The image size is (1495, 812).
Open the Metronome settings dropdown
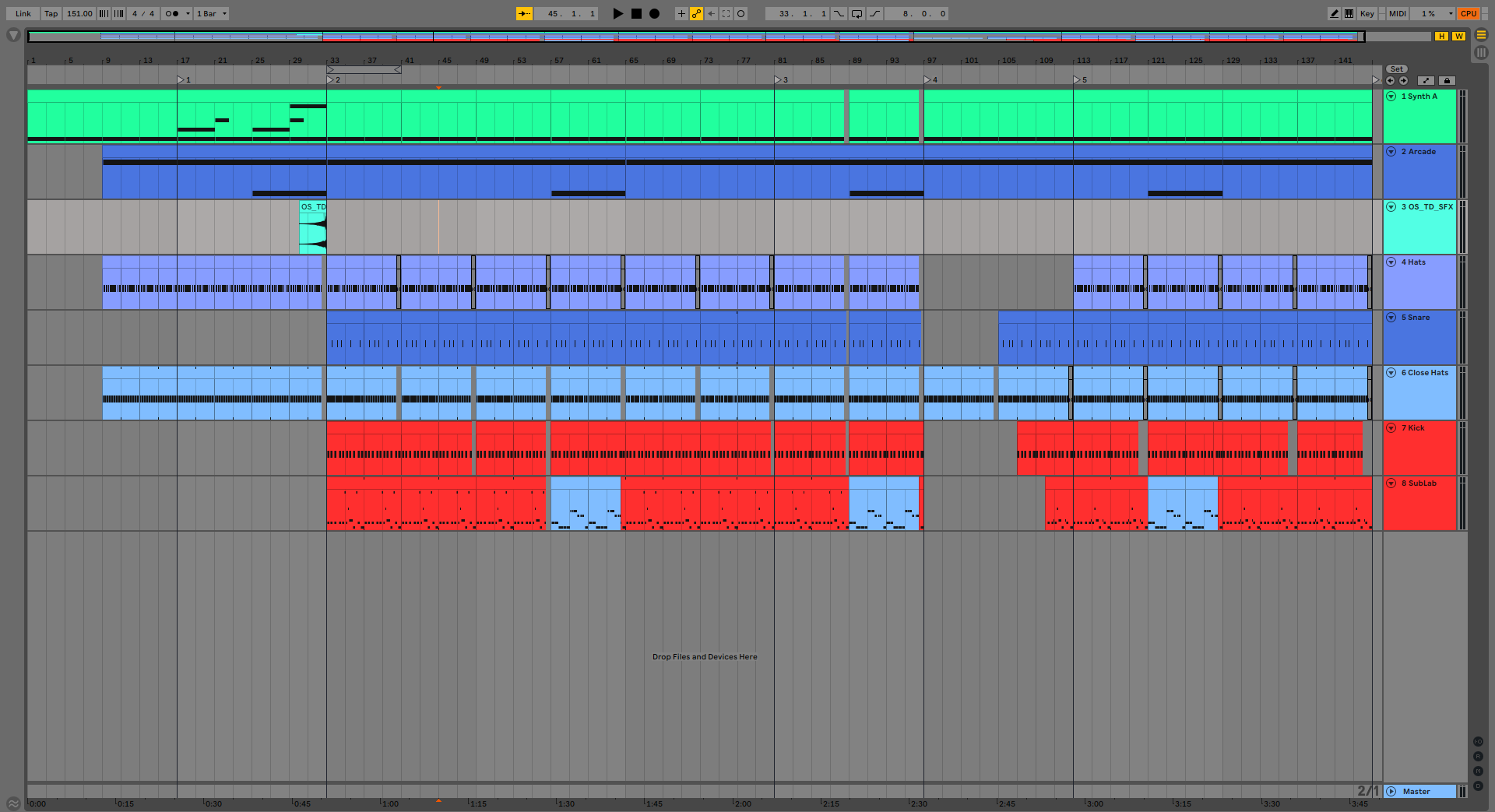pyautogui.click(x=188, y=13)
